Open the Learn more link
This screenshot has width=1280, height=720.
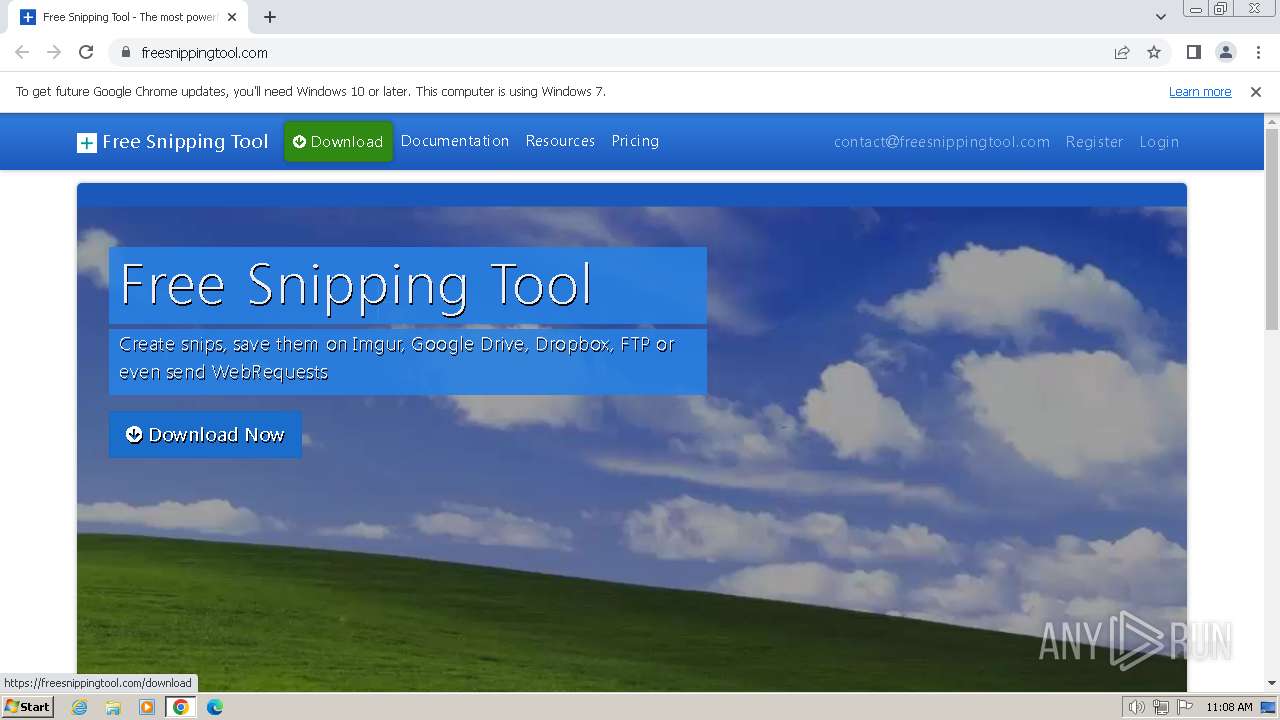(x=1200, y=91)
